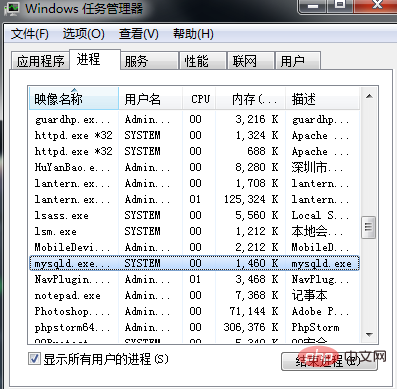Select the guardhp.ex... process row
This screenshot has height=389, width=397.
(x=194, y=119)
